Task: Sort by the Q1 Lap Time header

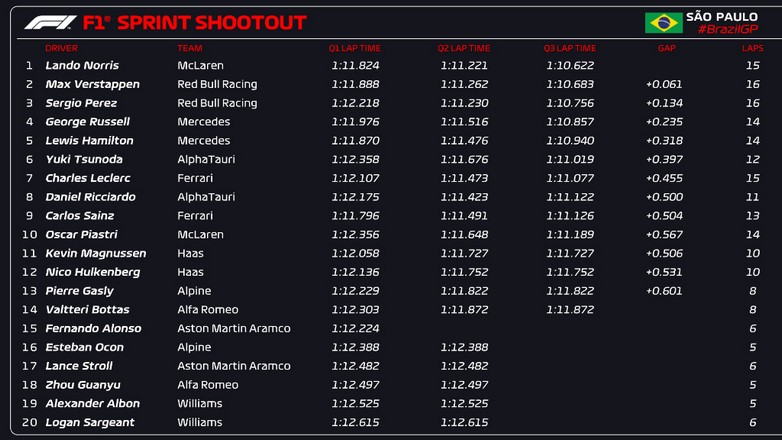Action: 355,48
